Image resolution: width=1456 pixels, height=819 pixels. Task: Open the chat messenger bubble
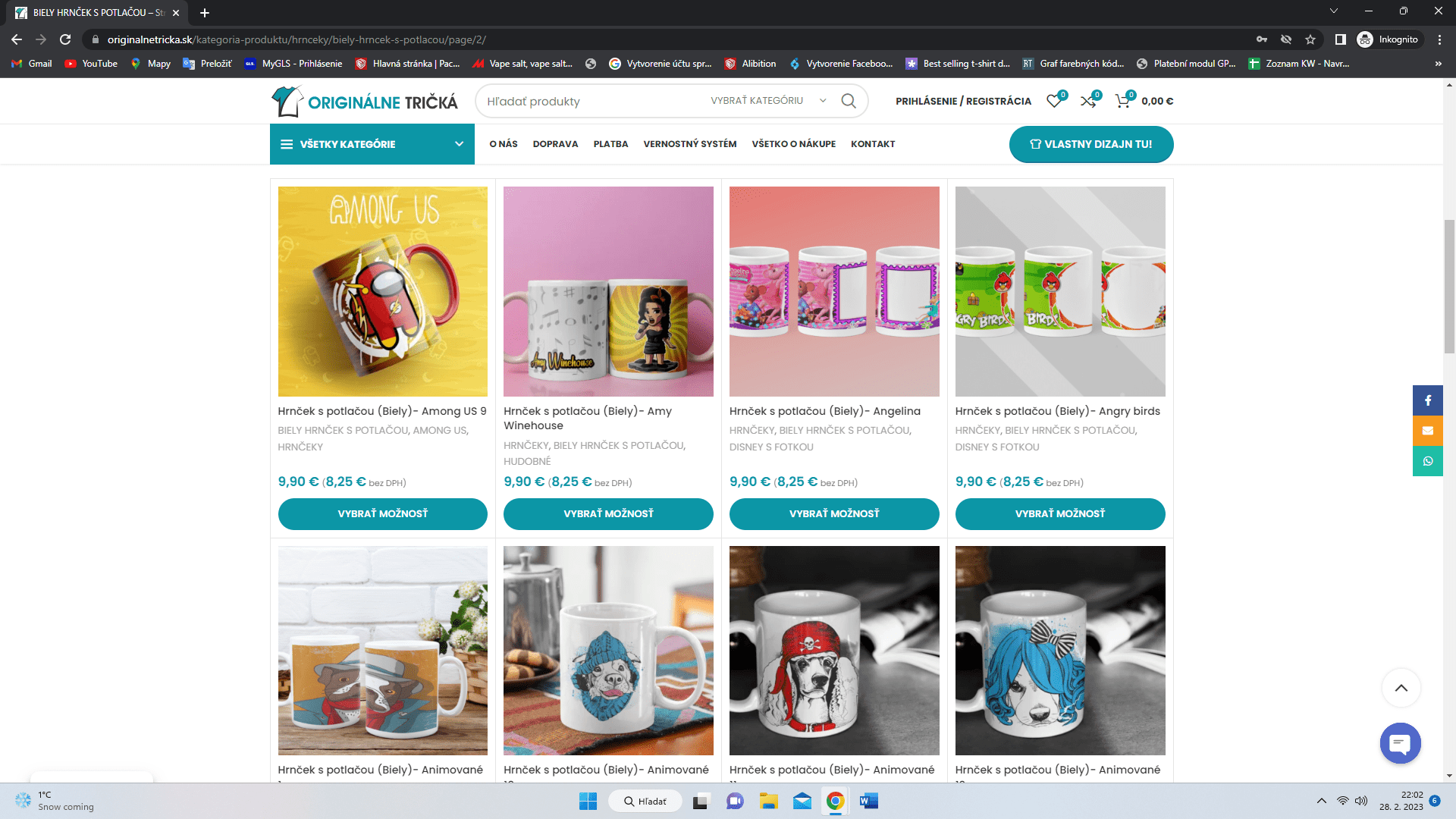[x=1401, y=743]
